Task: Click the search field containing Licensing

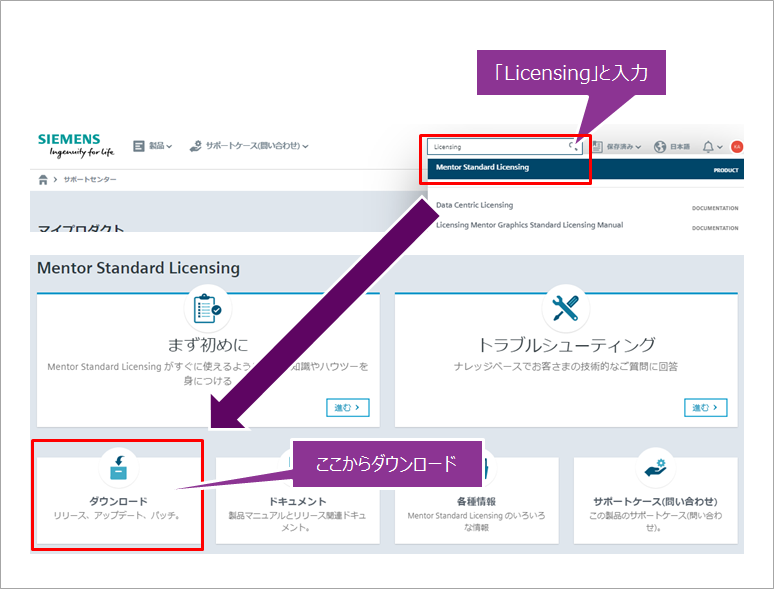Action: pyautogui.click(x=504, y=147)
